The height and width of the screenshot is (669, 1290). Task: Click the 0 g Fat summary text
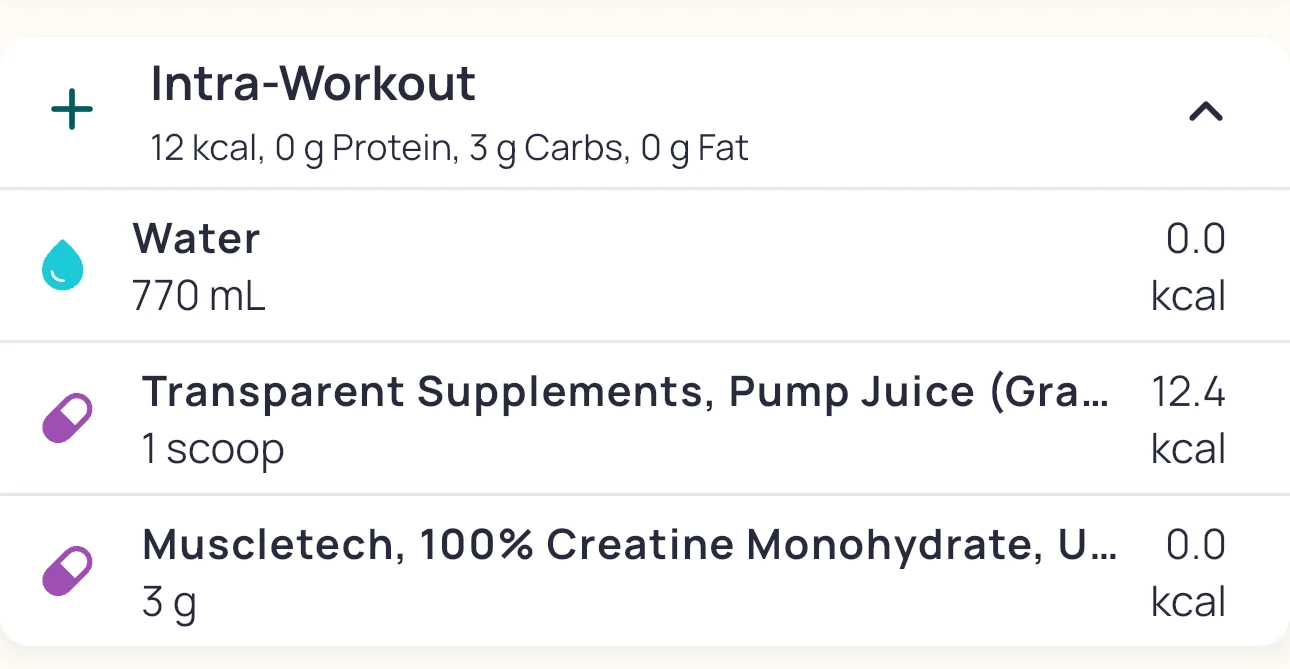pos(694,149)
